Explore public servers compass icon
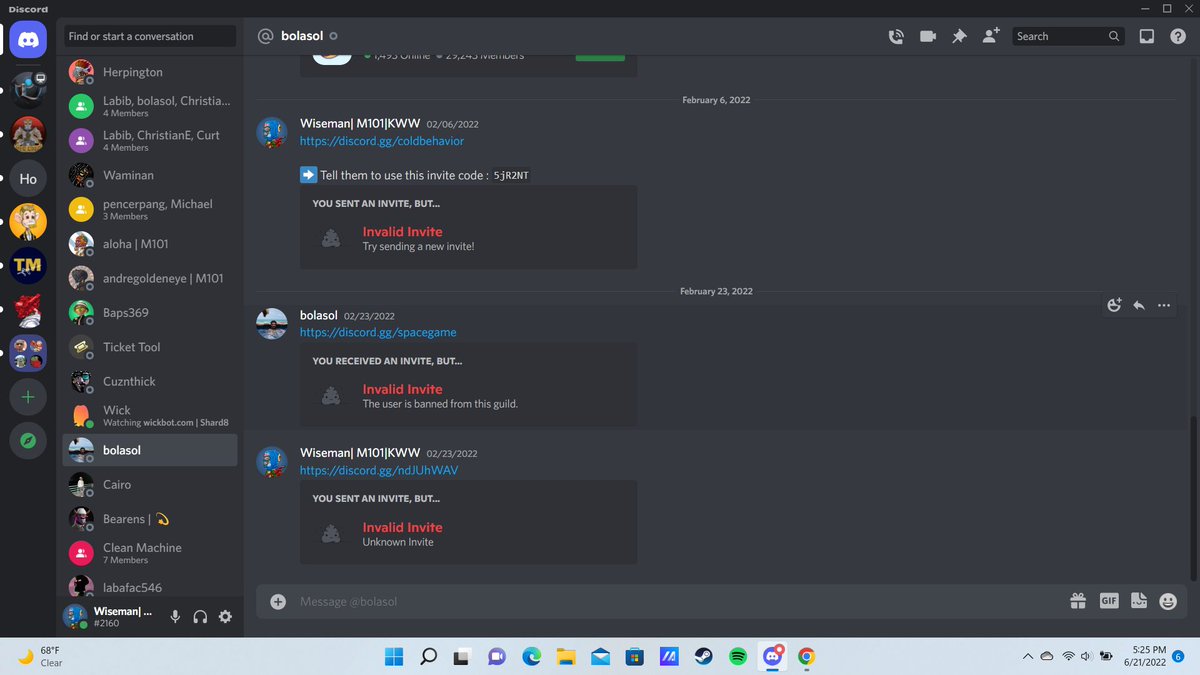This screenshot has height=675, width=1200. tap(28, 440)
